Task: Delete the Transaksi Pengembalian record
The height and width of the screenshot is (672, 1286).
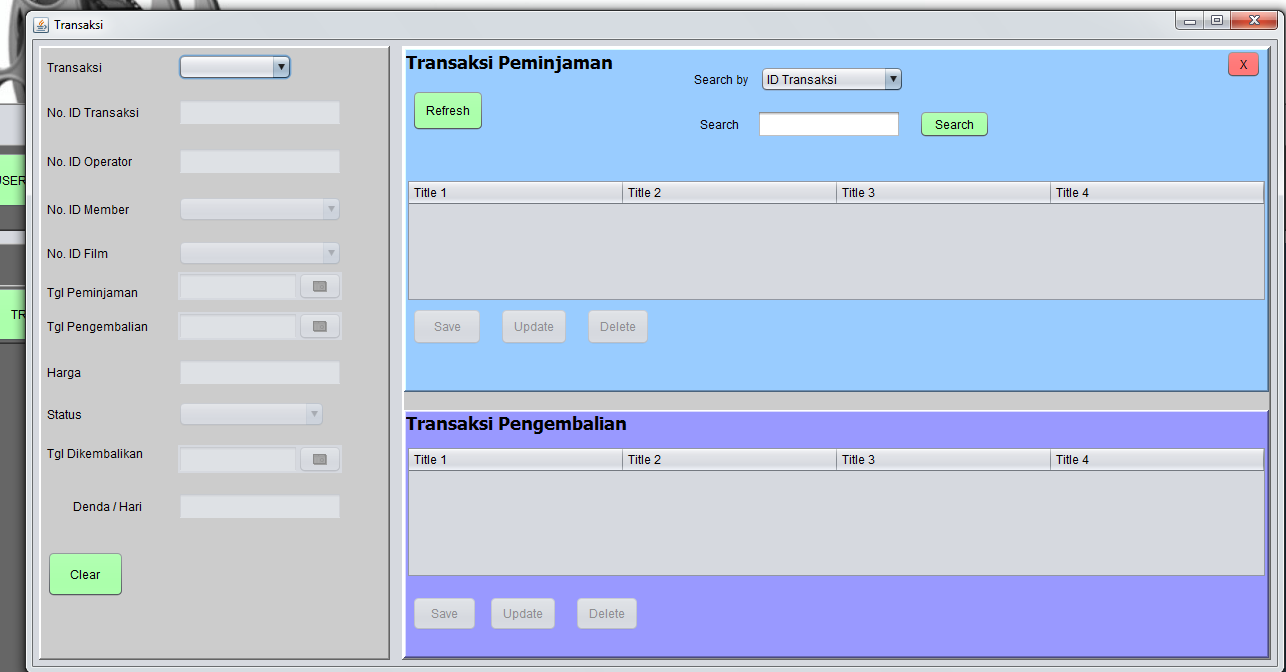Action: tap(606, 613)
